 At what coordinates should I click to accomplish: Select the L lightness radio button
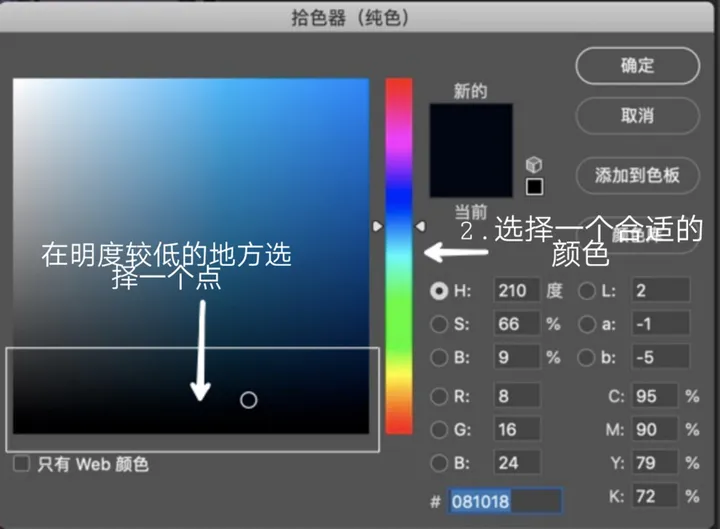(587, 291)
